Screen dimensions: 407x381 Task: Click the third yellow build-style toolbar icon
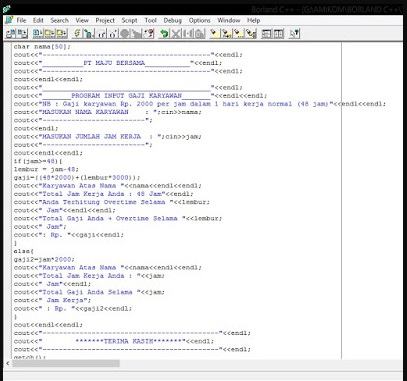coord(238,33)
